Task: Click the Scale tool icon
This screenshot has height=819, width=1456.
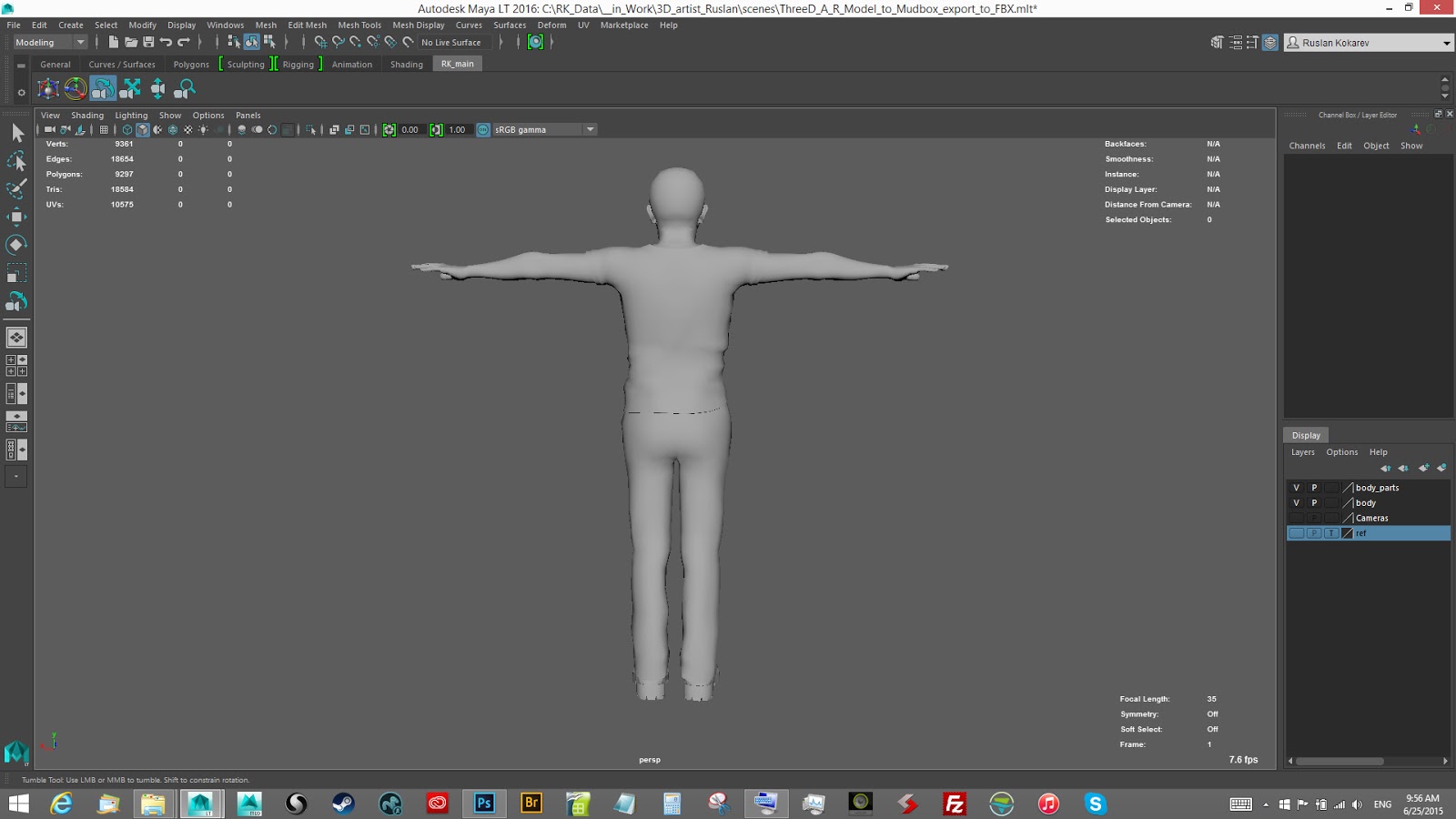Action: [16, 273]
